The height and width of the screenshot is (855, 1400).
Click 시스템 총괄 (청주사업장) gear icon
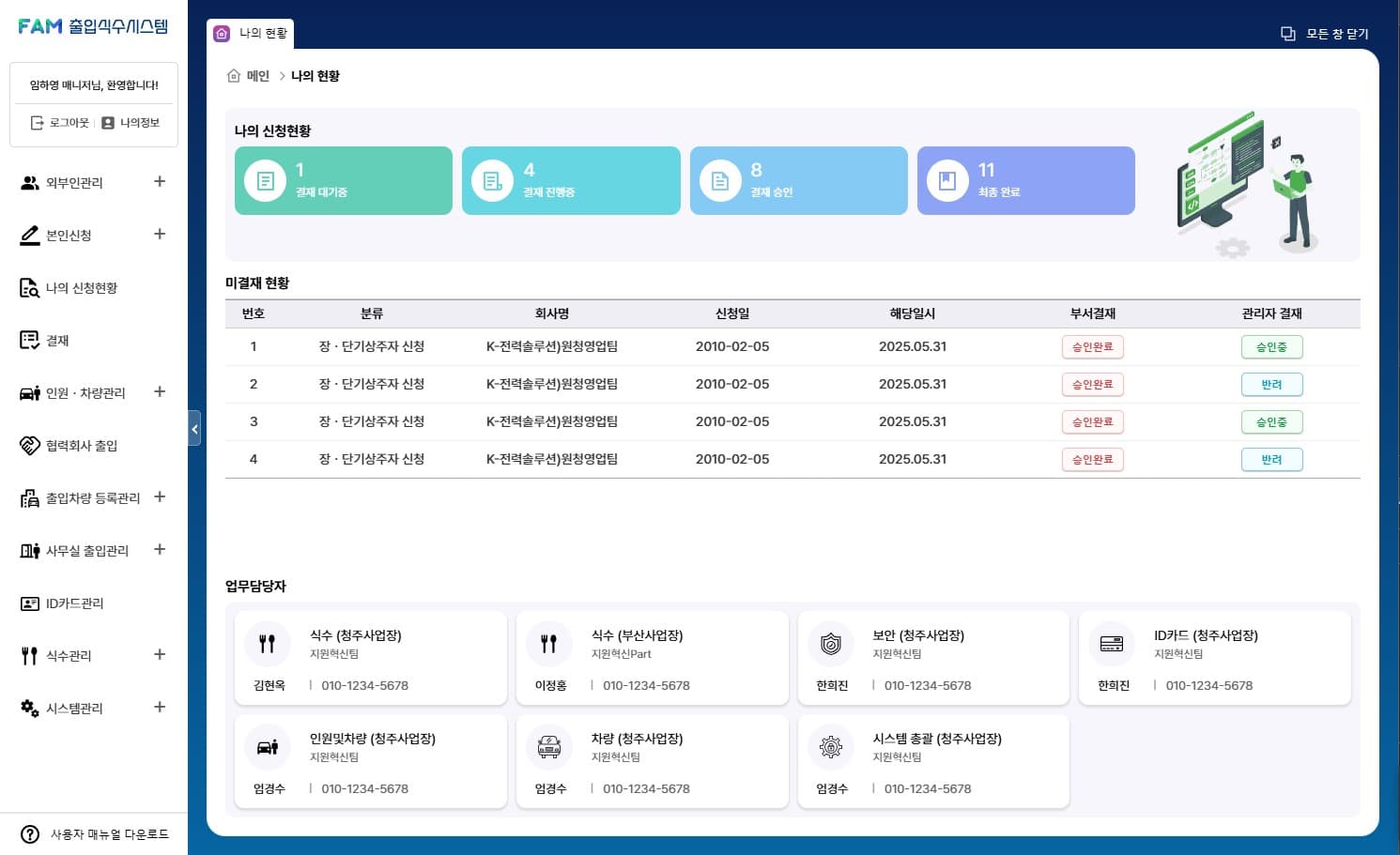point(831,747)
